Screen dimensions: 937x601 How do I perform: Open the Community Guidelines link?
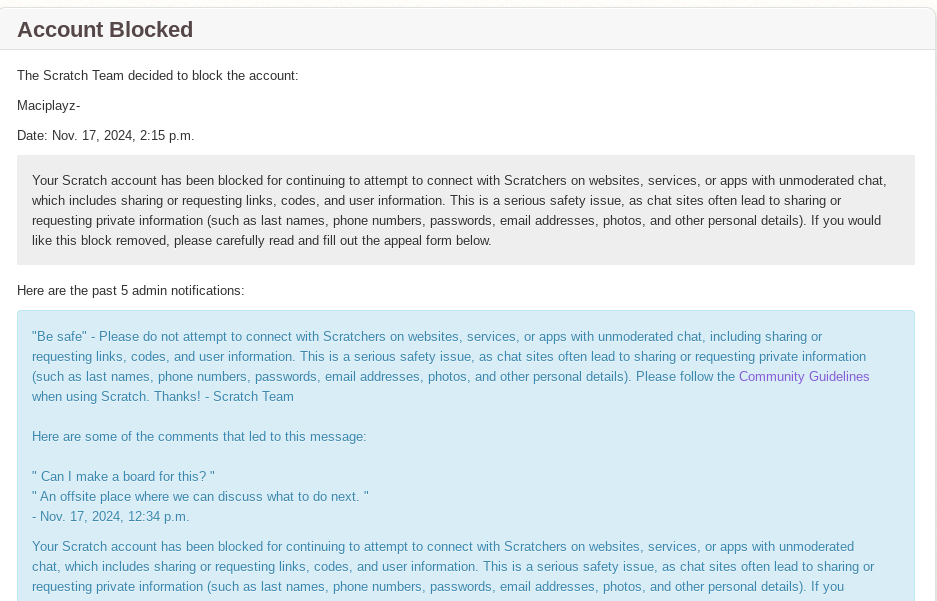click(803, 377)
